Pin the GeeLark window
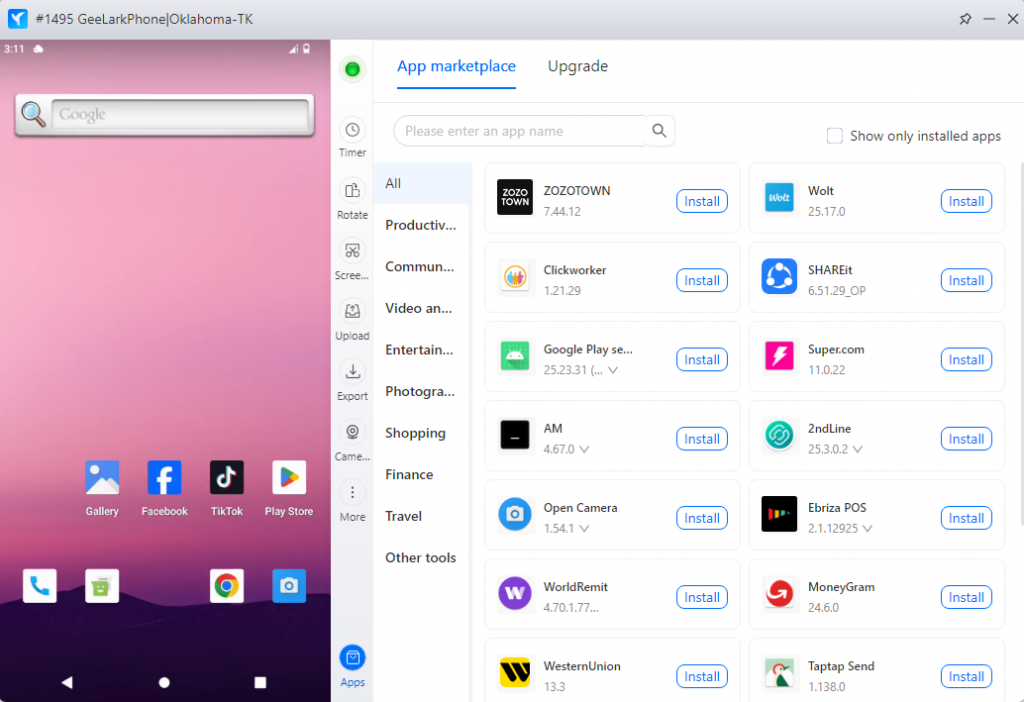This screenshot has width=1024, height=702. 965,19
